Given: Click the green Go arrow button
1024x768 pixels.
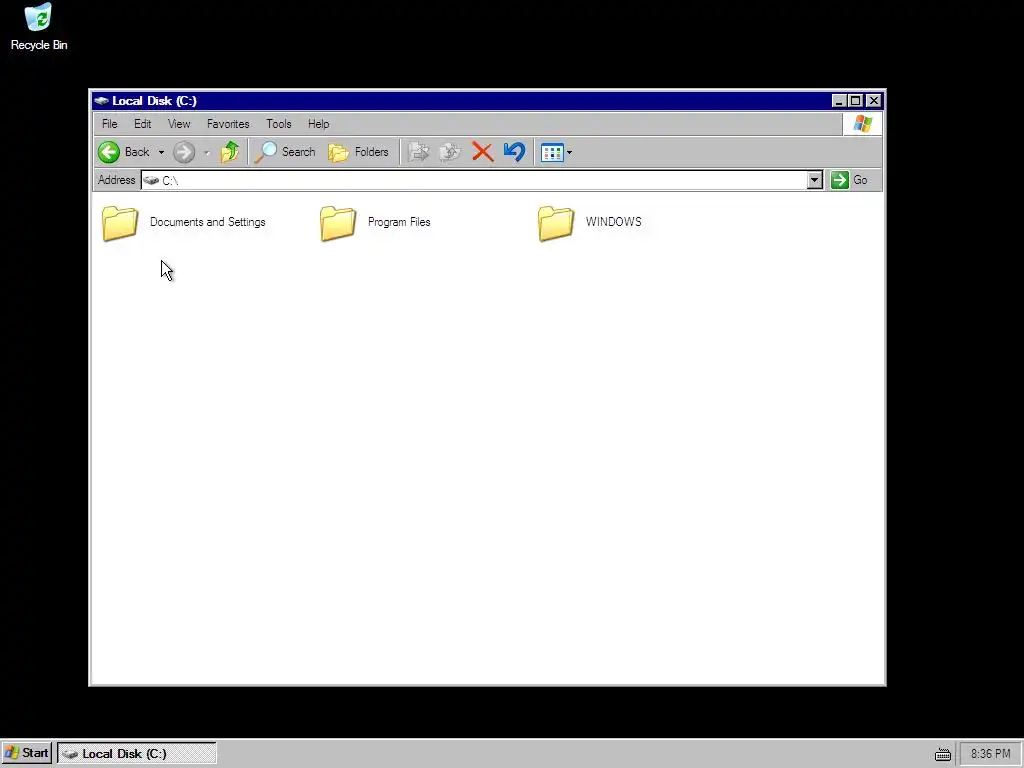Looking at the screenshot, I should point(840,180).
